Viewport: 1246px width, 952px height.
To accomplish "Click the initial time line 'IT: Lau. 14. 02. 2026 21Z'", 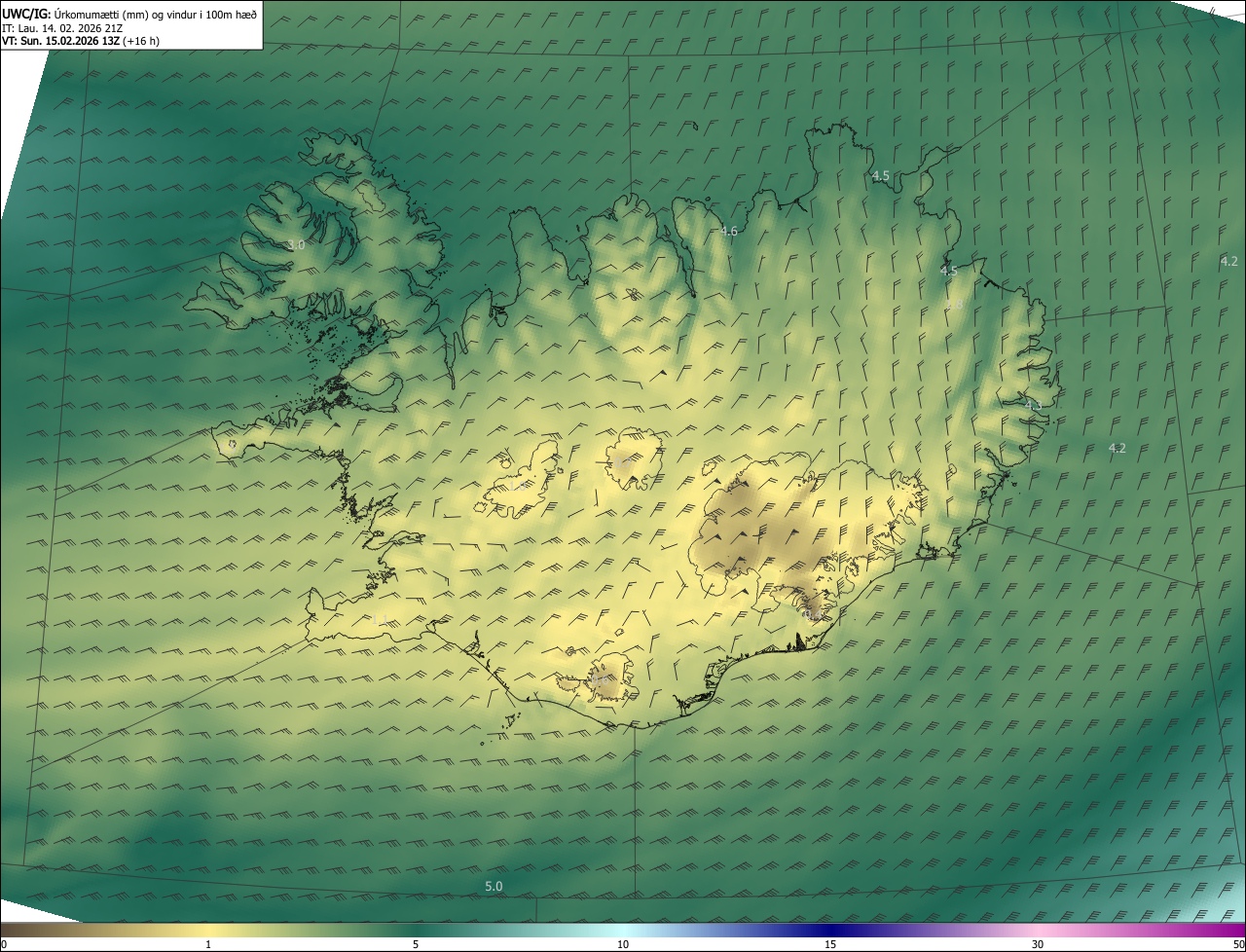I will pyautogui.click(x=62, y=28).
